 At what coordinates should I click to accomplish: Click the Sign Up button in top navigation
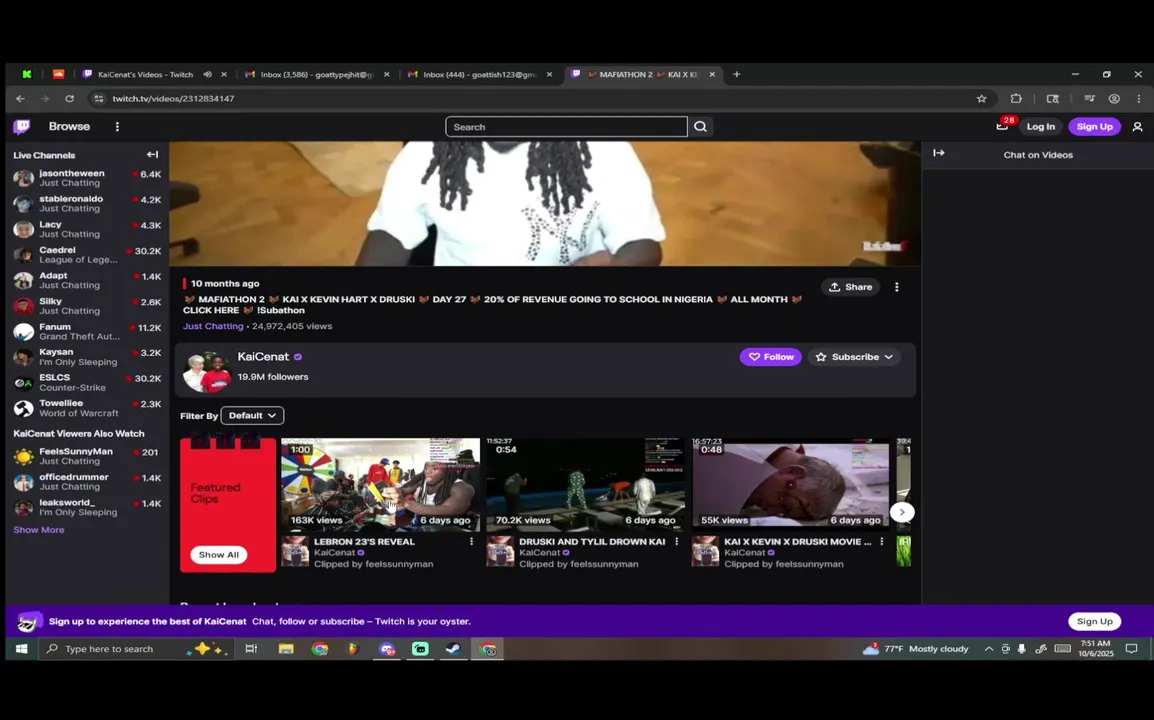tap(1094, 127)
